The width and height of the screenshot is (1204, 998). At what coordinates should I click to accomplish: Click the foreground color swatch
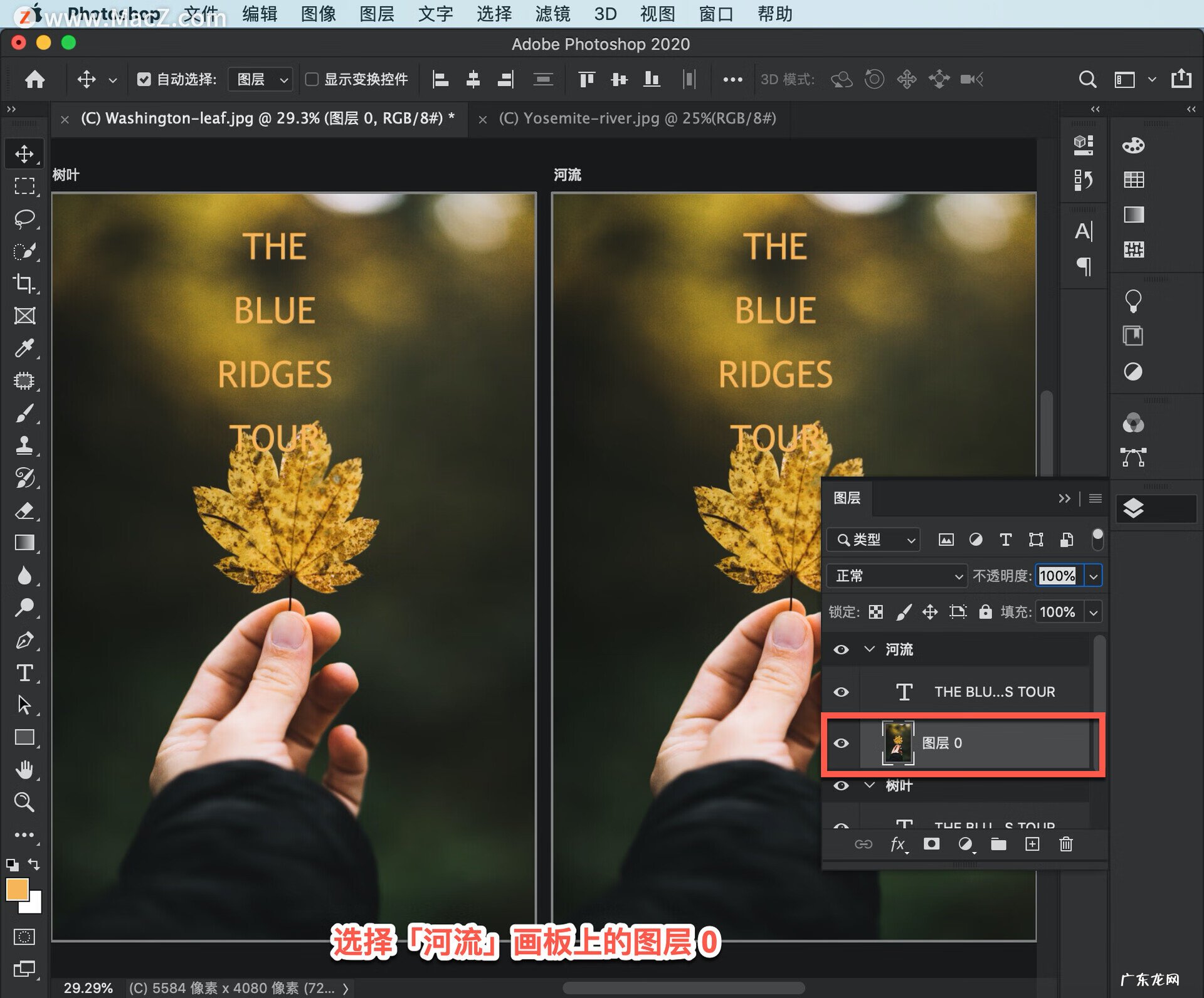(17, 888)
